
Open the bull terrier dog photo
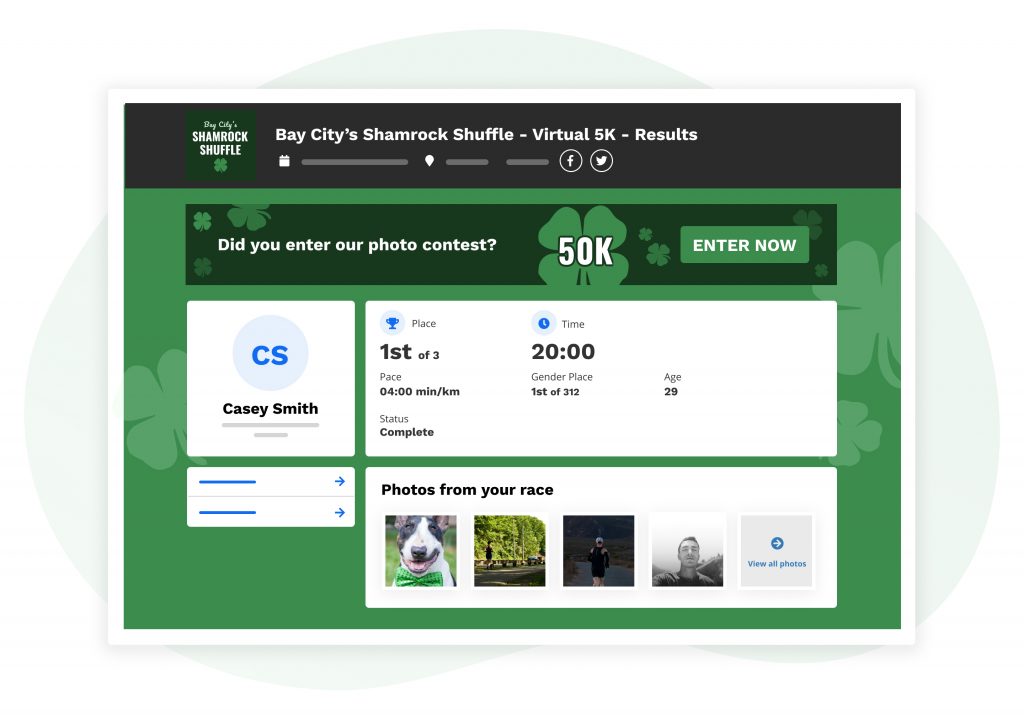421,550
